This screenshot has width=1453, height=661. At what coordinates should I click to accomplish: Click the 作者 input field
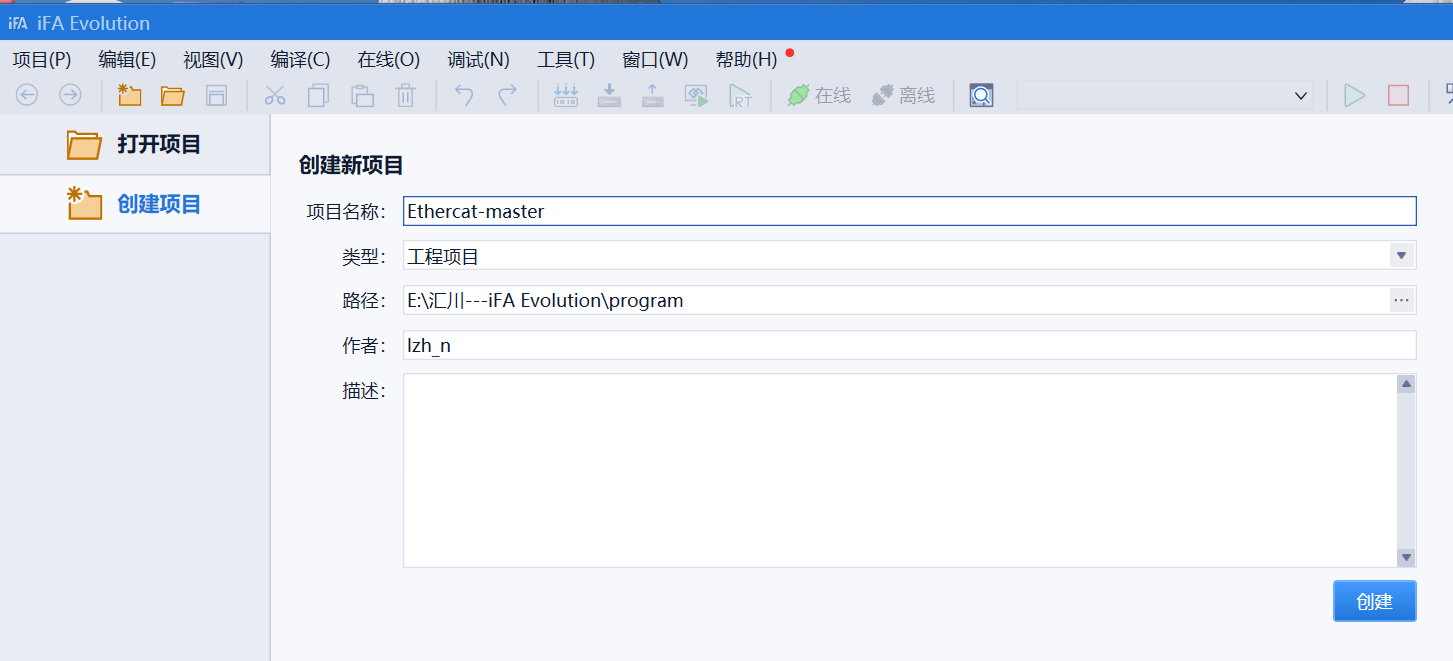tap(909, 345)
